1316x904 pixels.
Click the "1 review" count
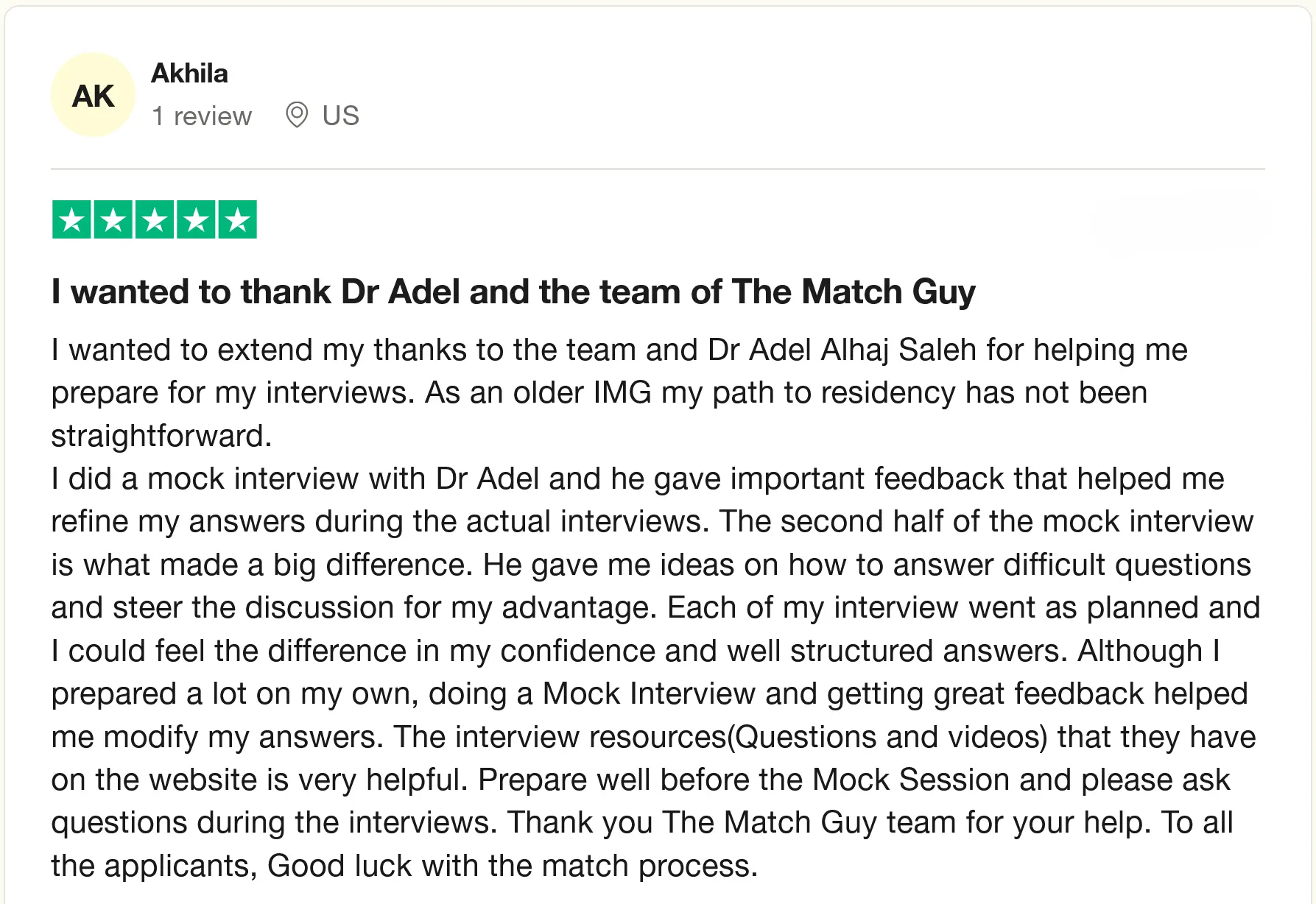pyautogui.click(x=201, y=116)
